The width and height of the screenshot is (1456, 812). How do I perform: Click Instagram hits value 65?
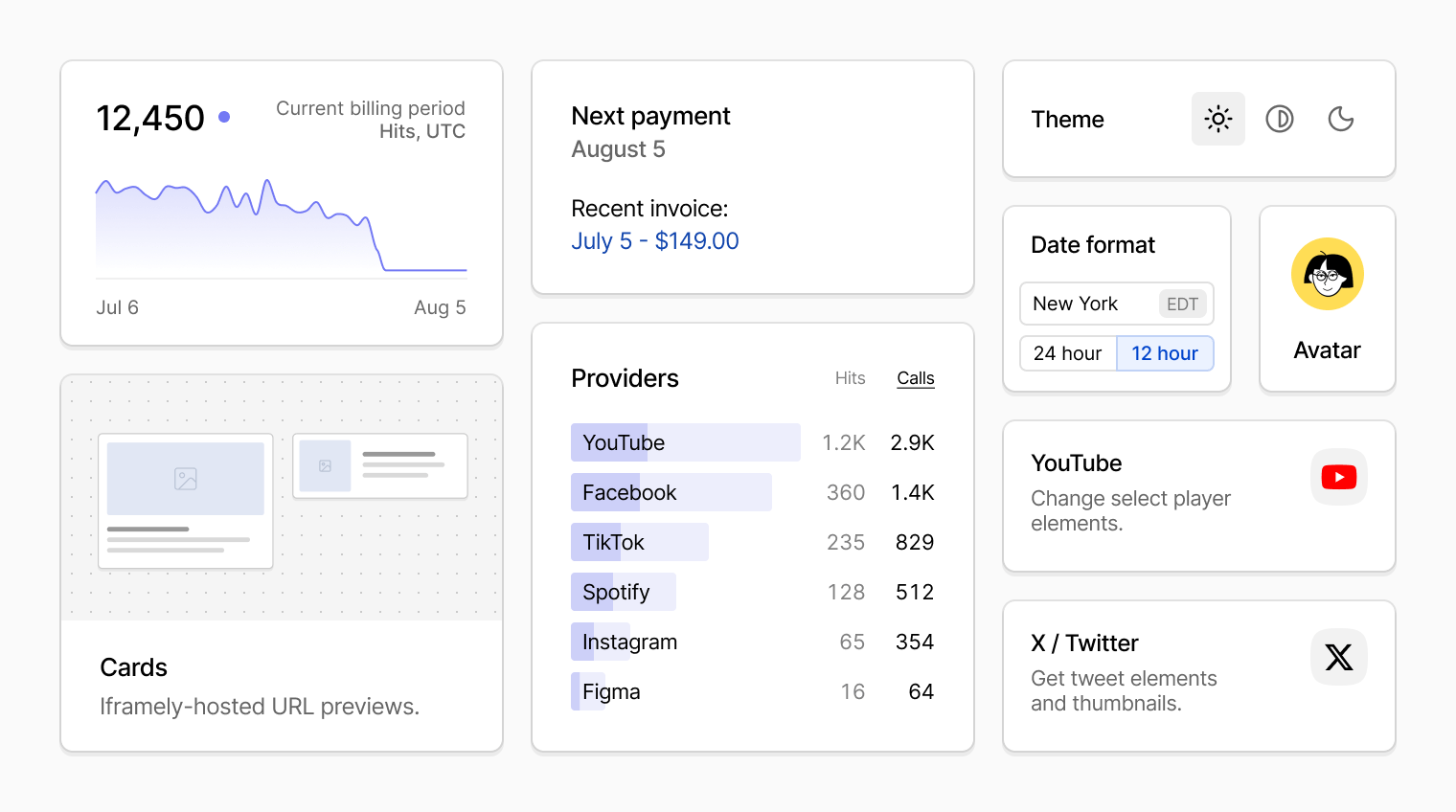853,642
